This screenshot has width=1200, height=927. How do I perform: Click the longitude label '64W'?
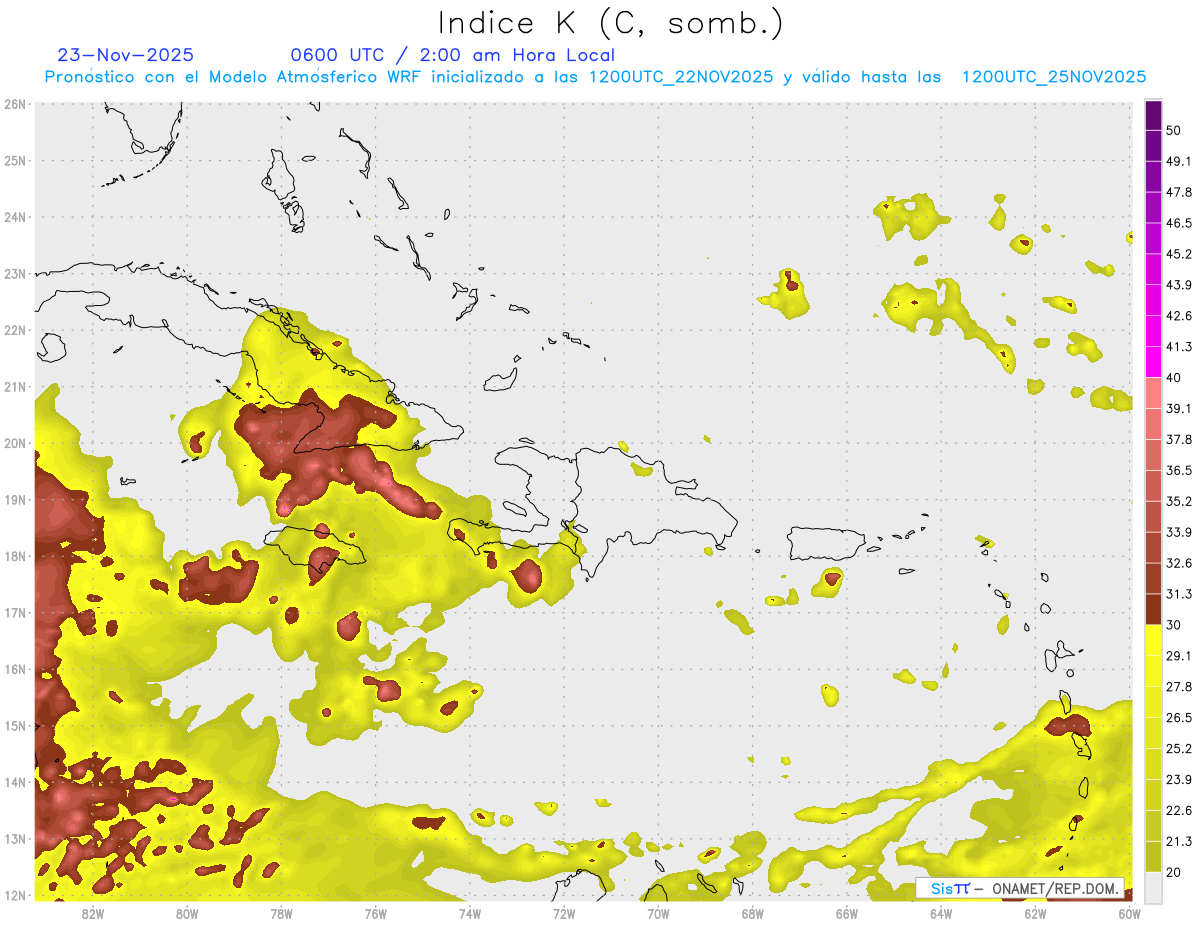[941, 913]
